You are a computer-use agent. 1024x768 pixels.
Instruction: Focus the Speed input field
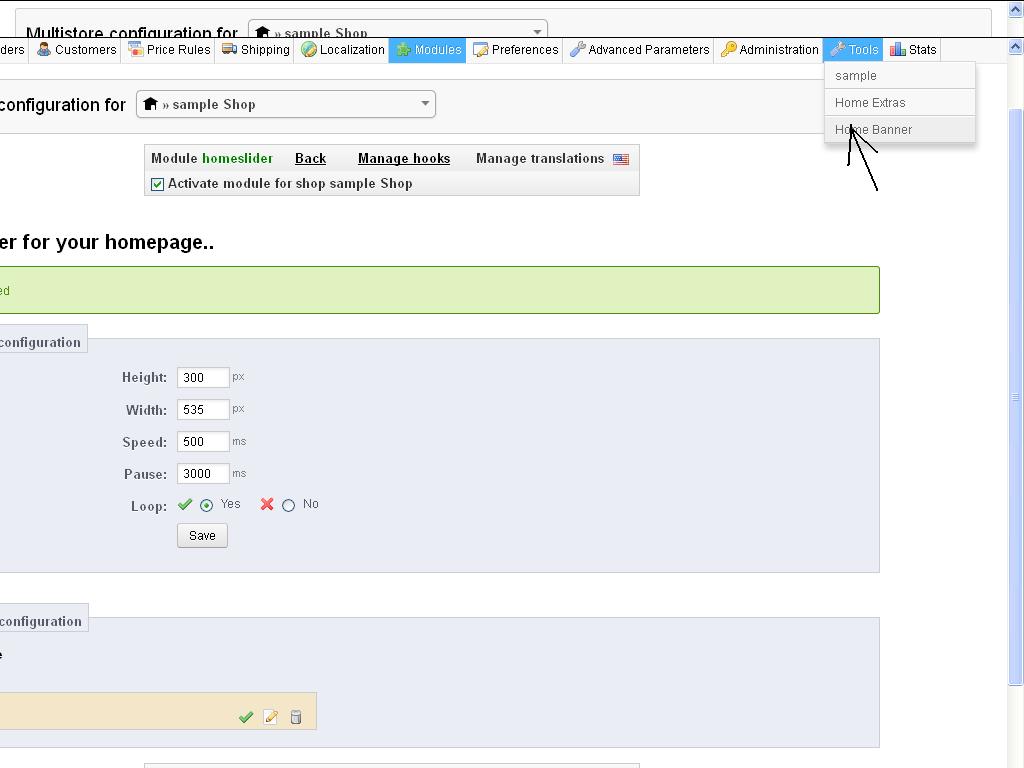203,441
